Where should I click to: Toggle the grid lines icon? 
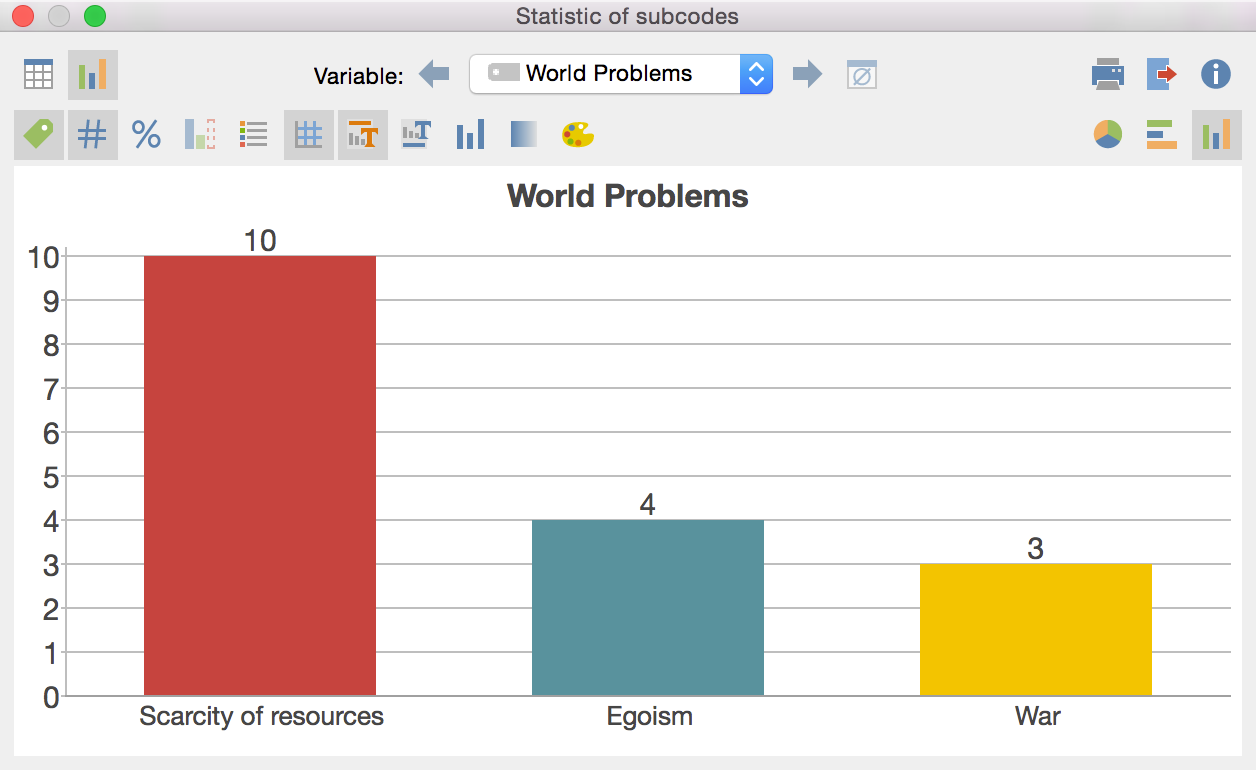(x=308, y=134)
